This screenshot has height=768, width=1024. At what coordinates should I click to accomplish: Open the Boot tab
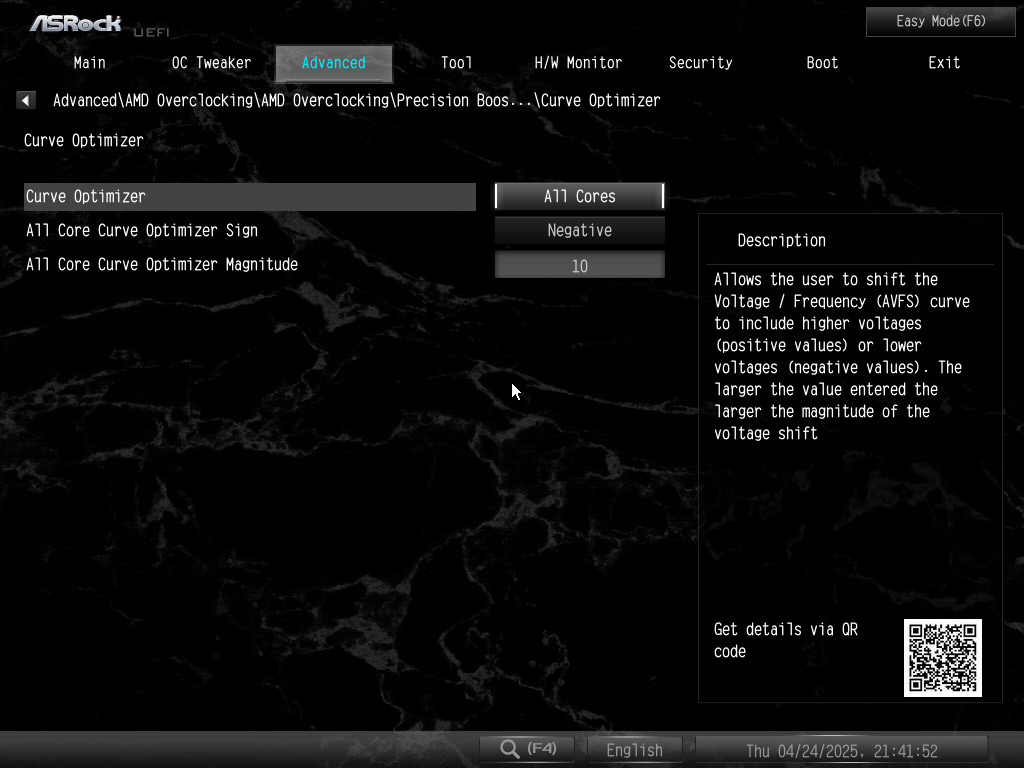(x=822, y=62)
